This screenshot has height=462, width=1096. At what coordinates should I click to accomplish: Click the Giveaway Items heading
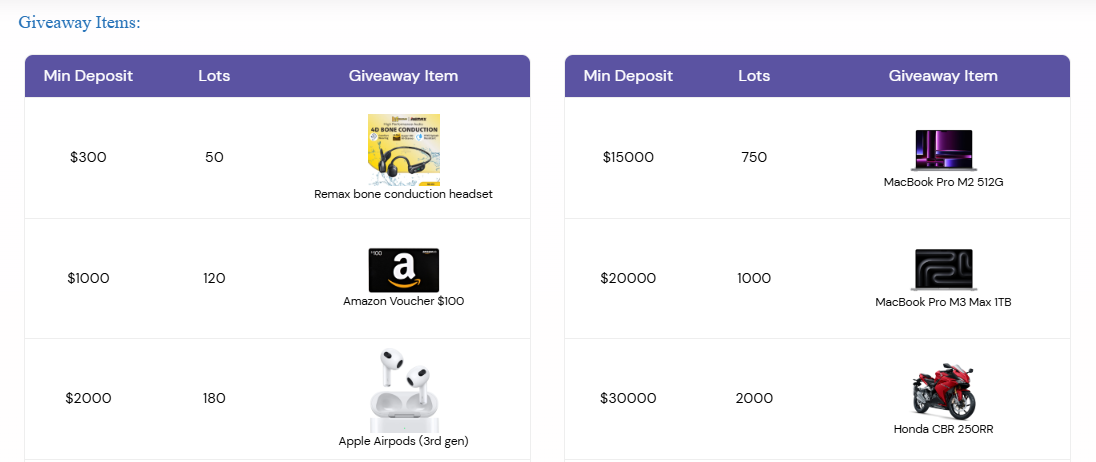click(x=79, y=22)
